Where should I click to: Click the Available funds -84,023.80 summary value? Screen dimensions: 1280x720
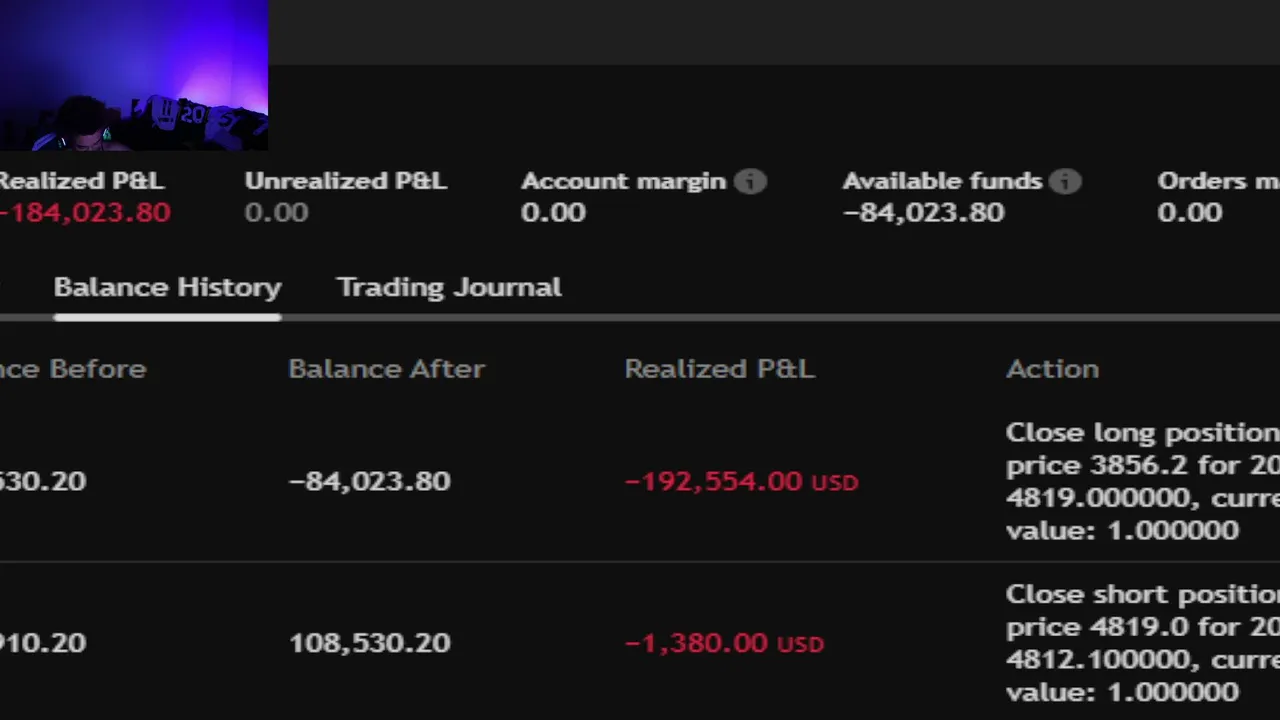923,213
